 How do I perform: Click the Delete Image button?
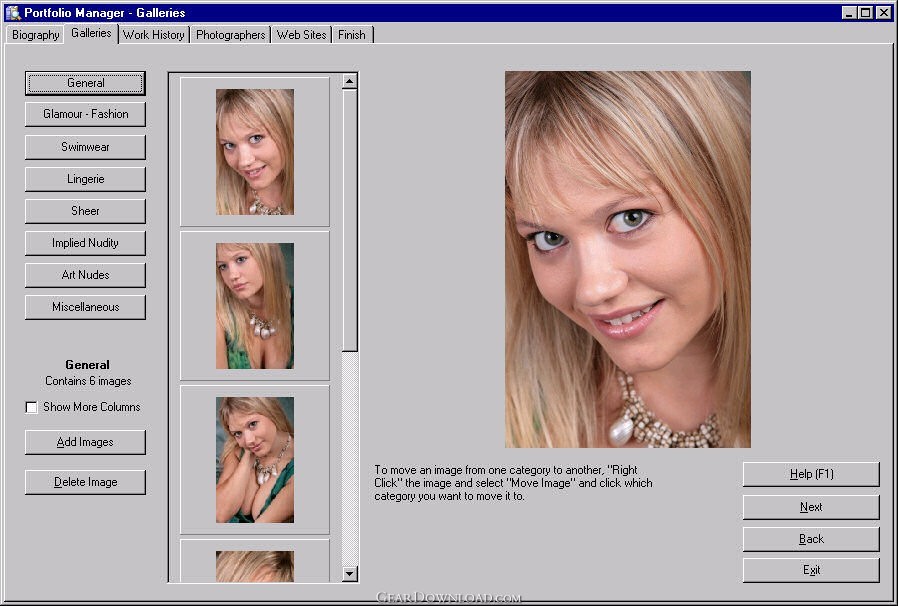85,482
